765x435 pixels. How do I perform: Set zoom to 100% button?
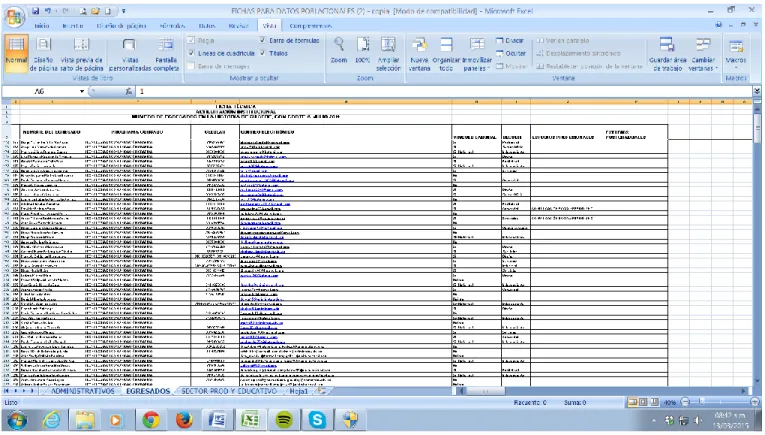tap(362, 50)
